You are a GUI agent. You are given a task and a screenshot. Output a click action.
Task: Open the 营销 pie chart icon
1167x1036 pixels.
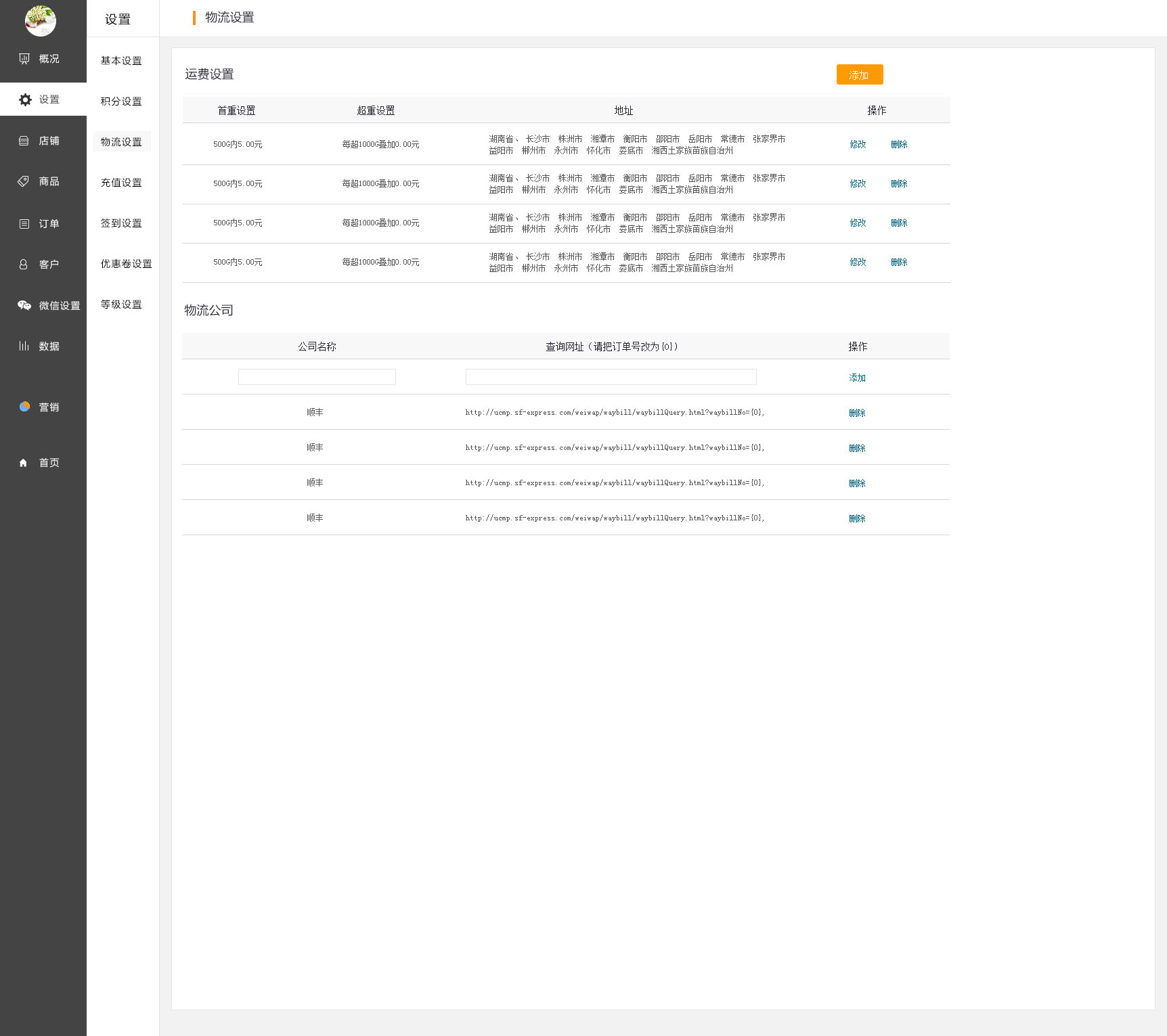pos(24,407)
